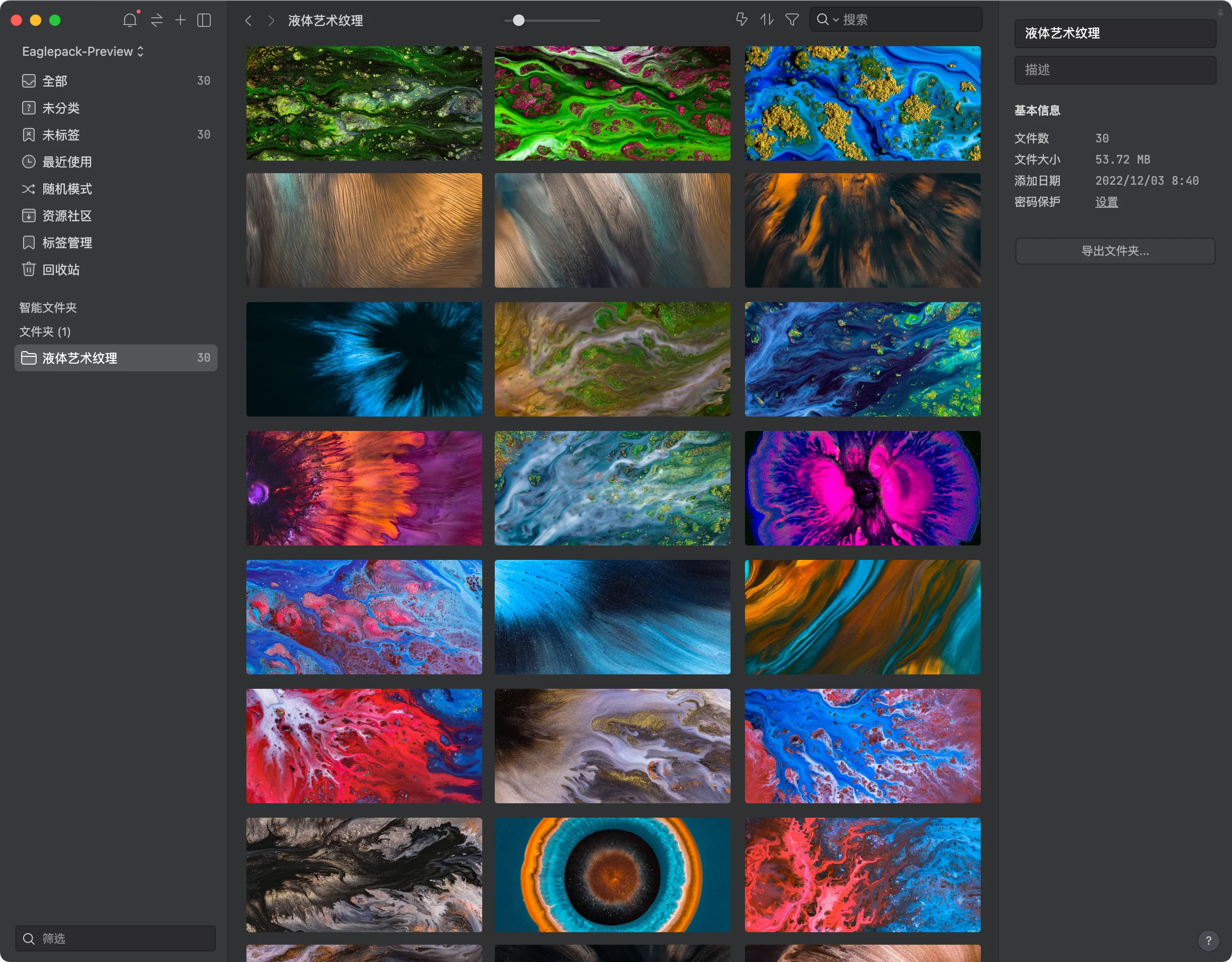Screen dimensions: 1232x962
Task: Select 全部 in the sidebar
Action: pyautogui.click(x=115, y=81)
